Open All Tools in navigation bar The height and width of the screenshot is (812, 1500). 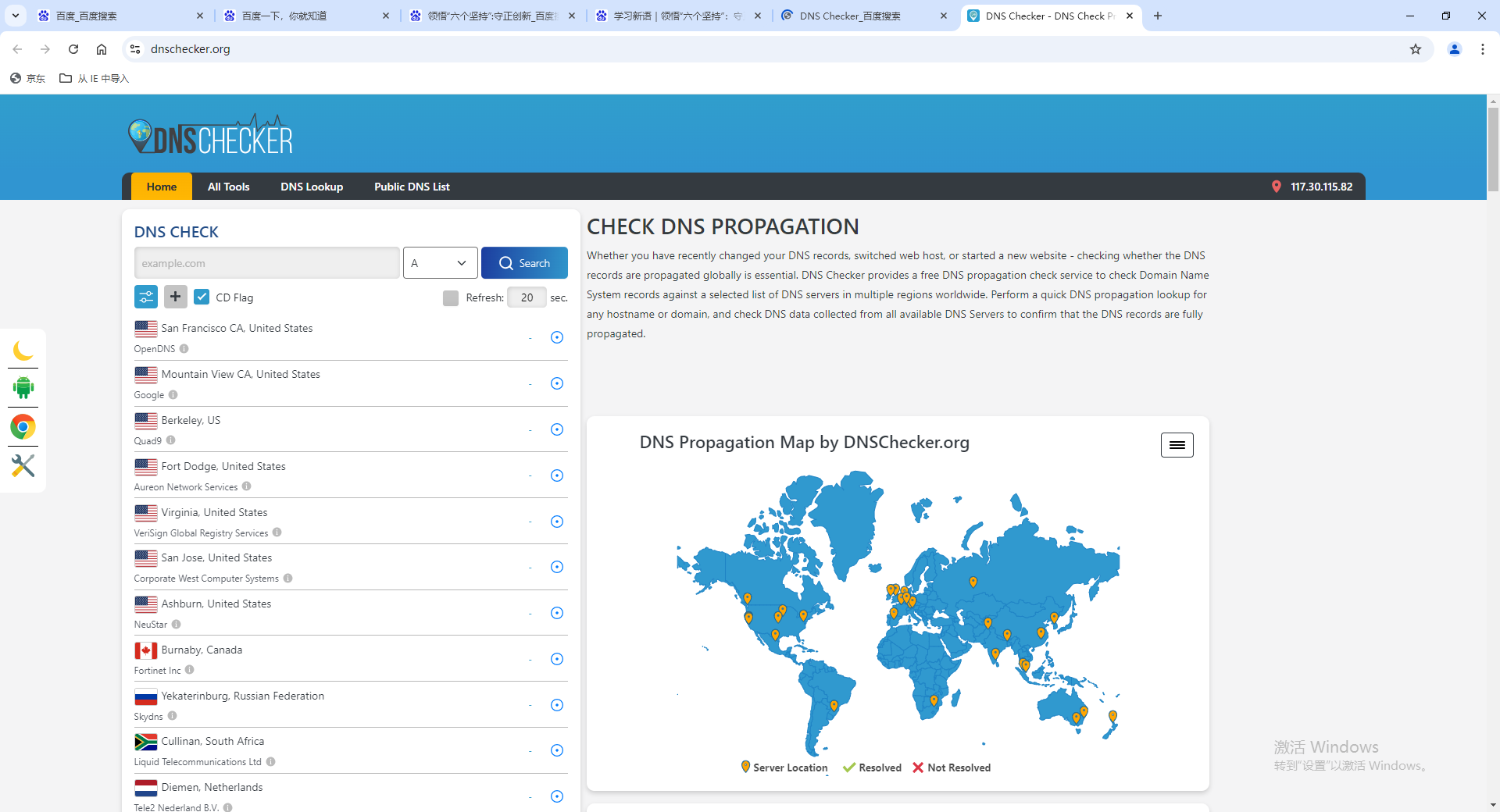[229, 187]
